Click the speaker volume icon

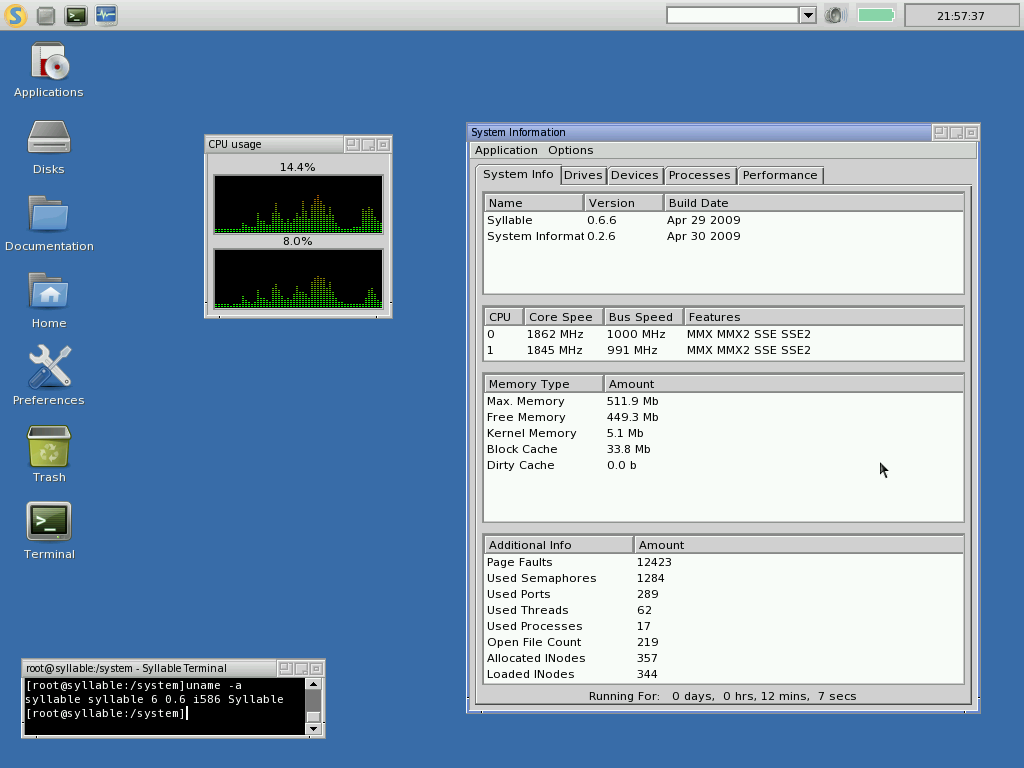pyautogui.click(x=835, y=15)
